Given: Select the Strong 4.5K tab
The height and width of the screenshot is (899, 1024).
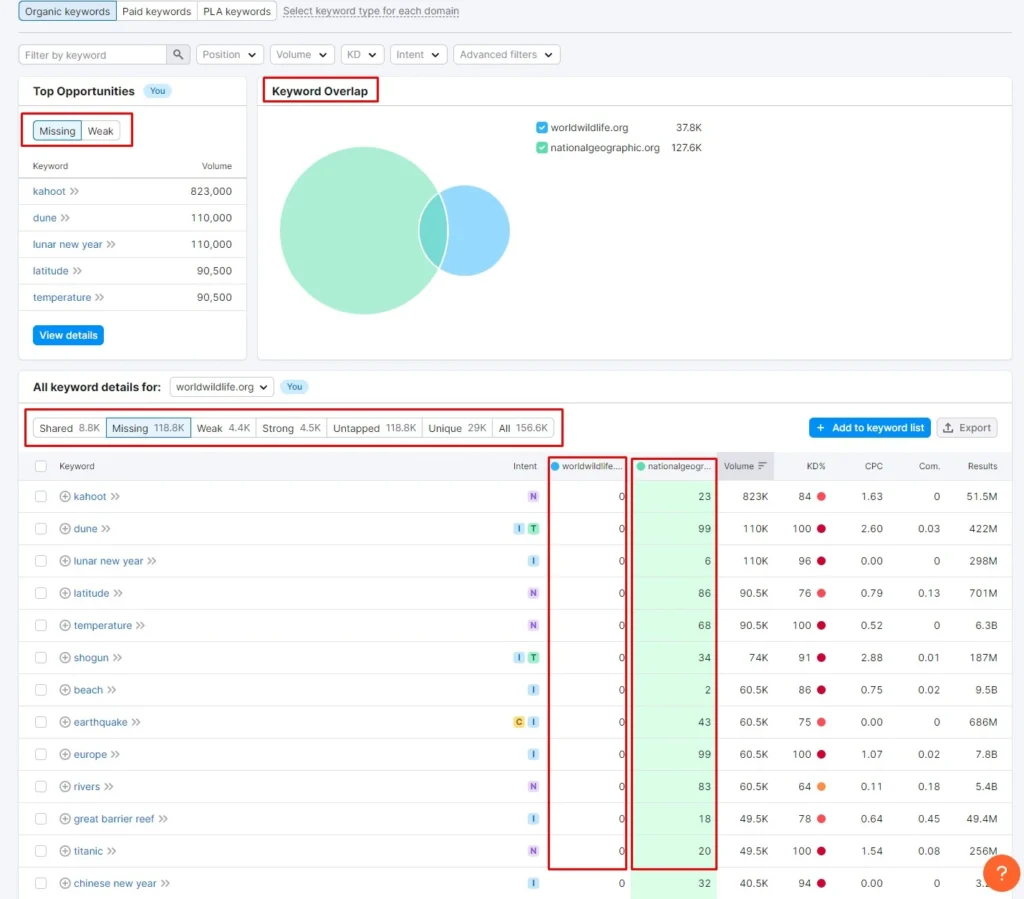Looking at the screenshot, I should 291,428.
